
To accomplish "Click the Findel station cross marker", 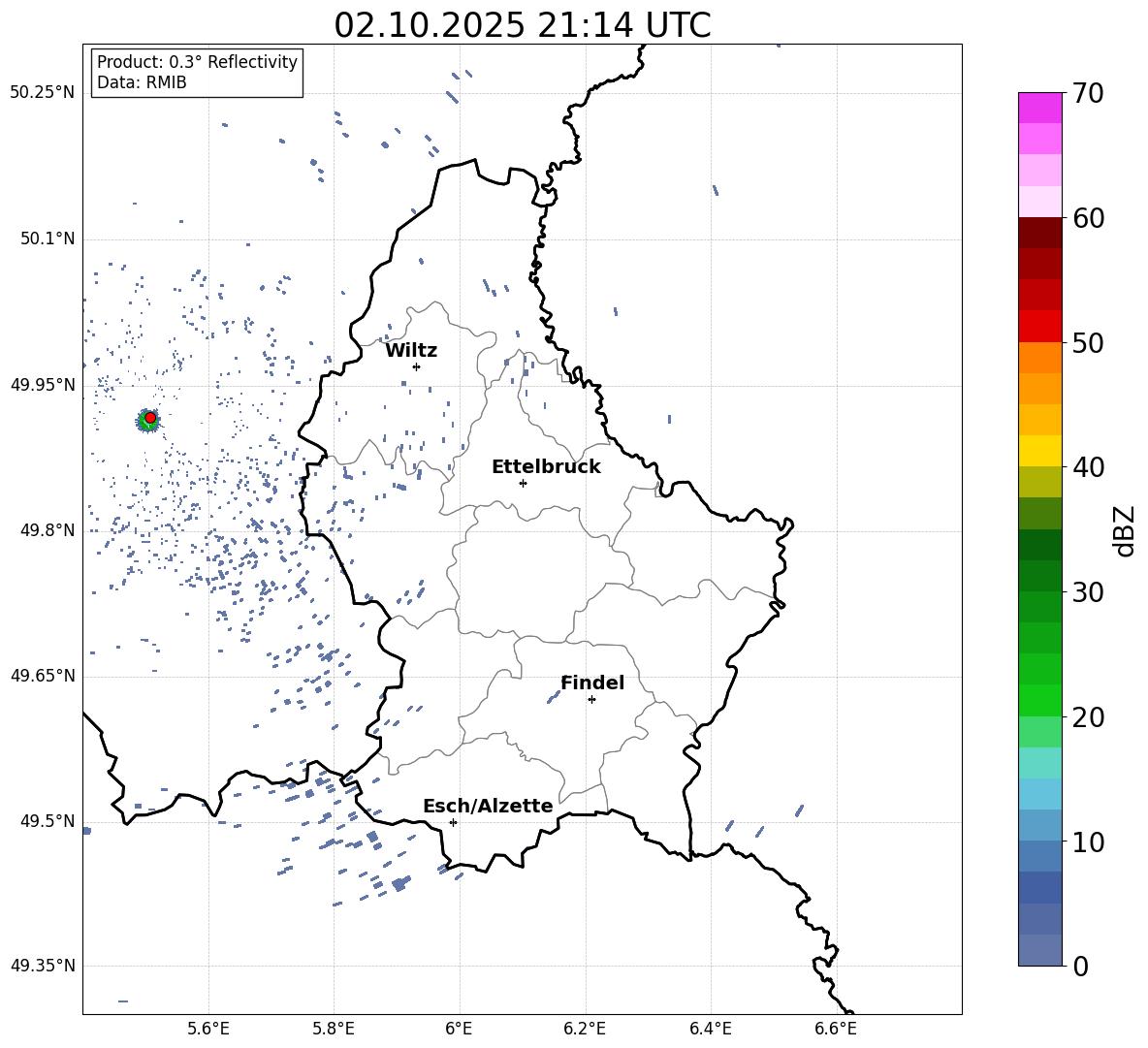I will pos(591,699).
